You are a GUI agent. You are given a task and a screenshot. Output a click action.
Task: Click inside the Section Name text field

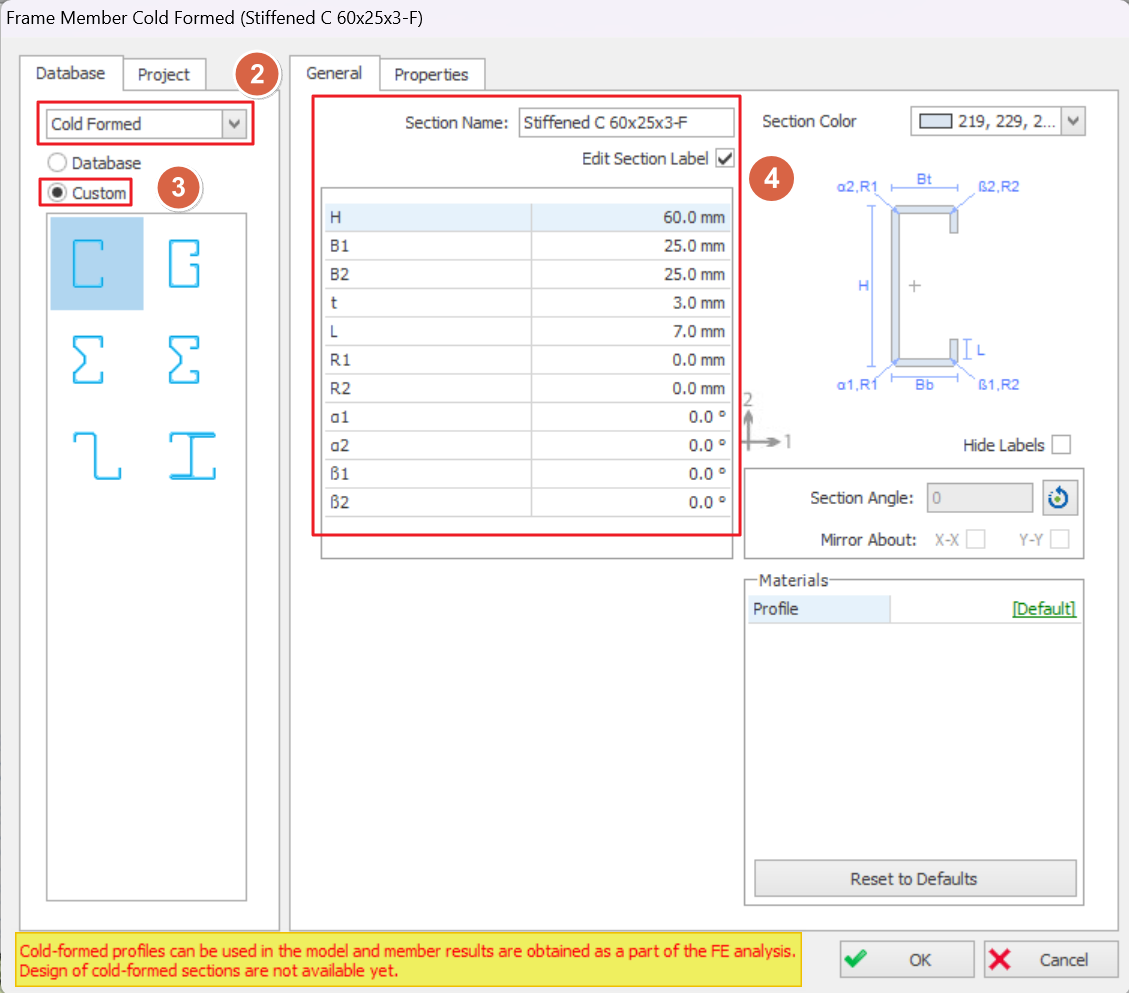click(626, 123)
